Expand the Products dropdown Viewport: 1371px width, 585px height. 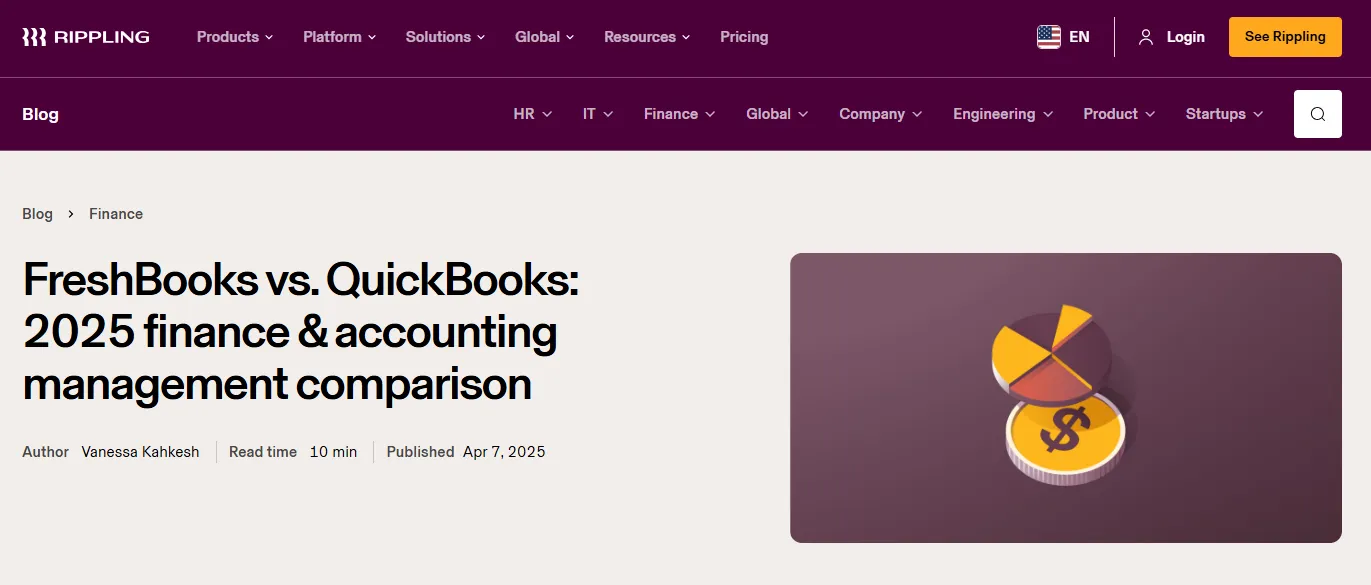pos(235,37)
